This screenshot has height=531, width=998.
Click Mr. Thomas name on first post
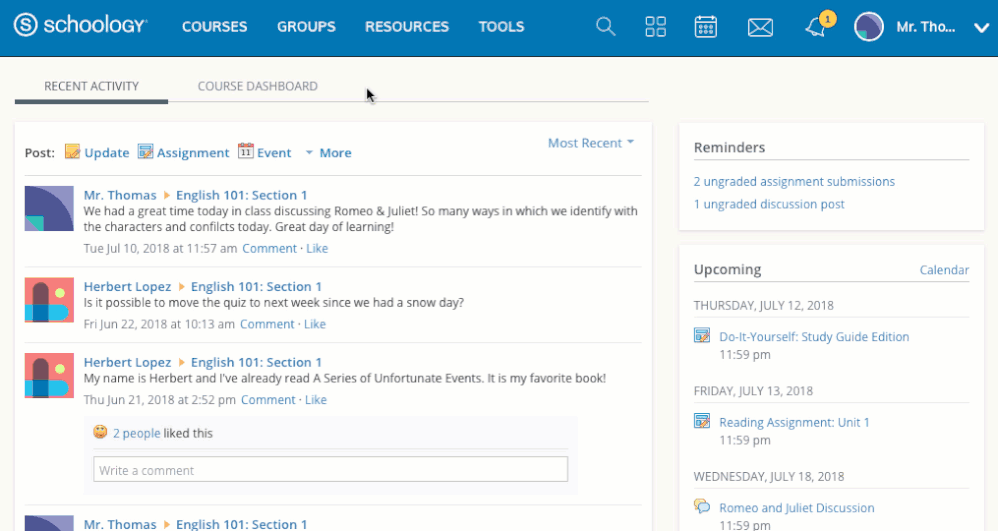pos(120,195)
